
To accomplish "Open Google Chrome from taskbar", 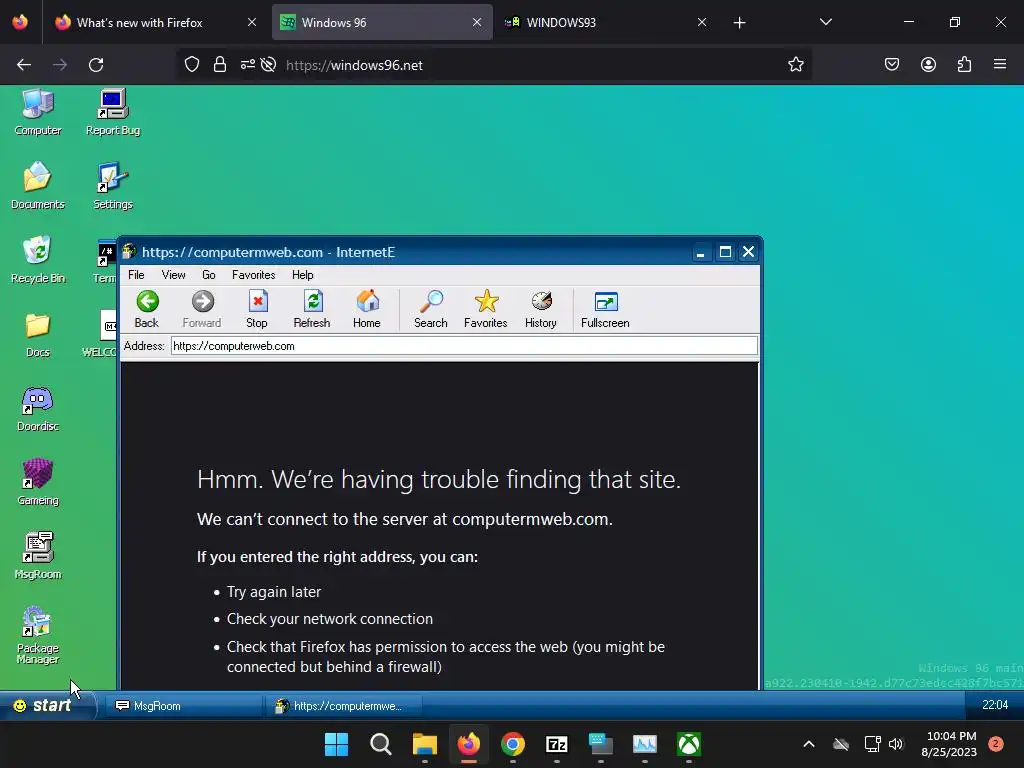I will [x=513, y=744].
